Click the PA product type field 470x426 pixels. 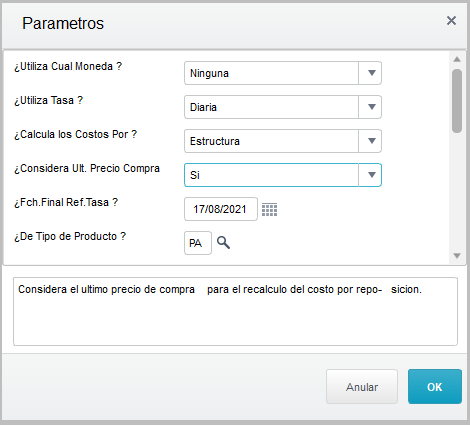click(x=198, y=243)
